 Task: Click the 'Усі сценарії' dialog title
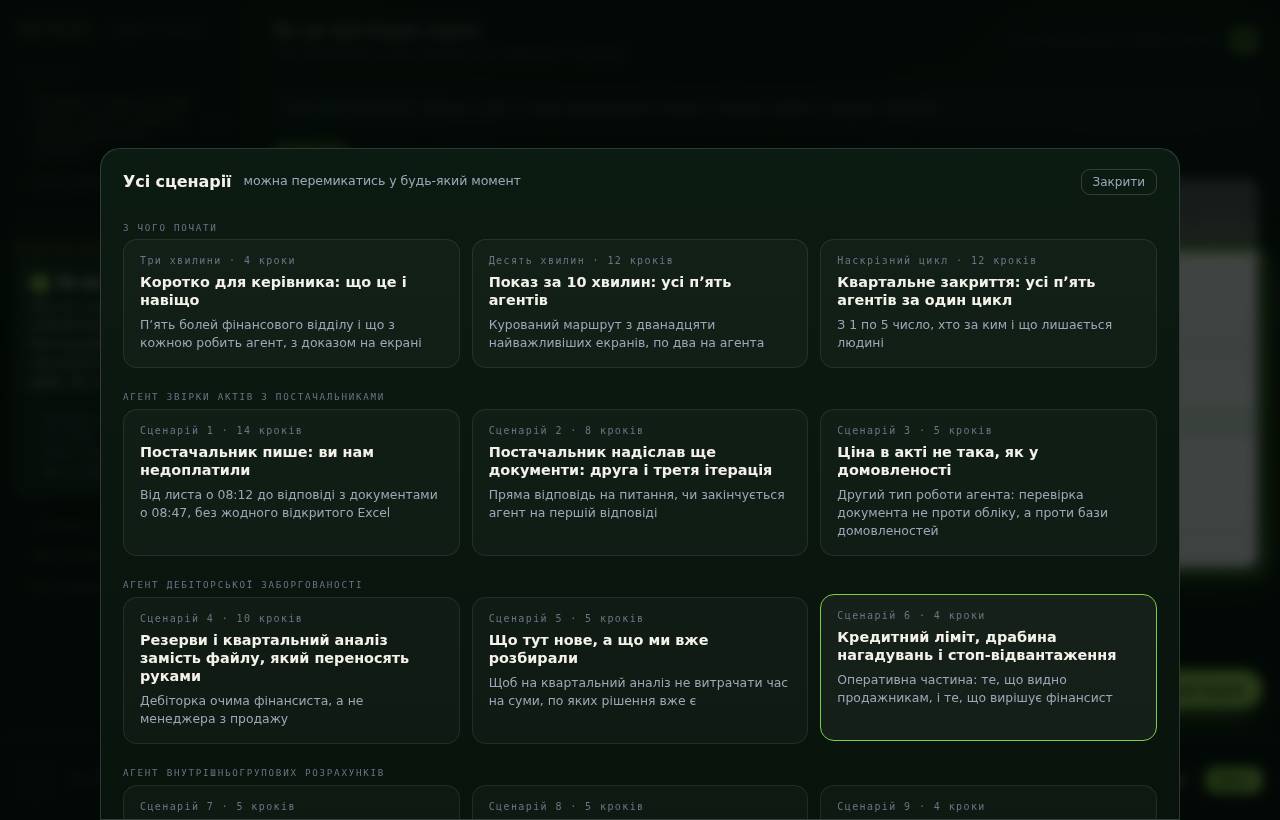[x=177, y=181]
